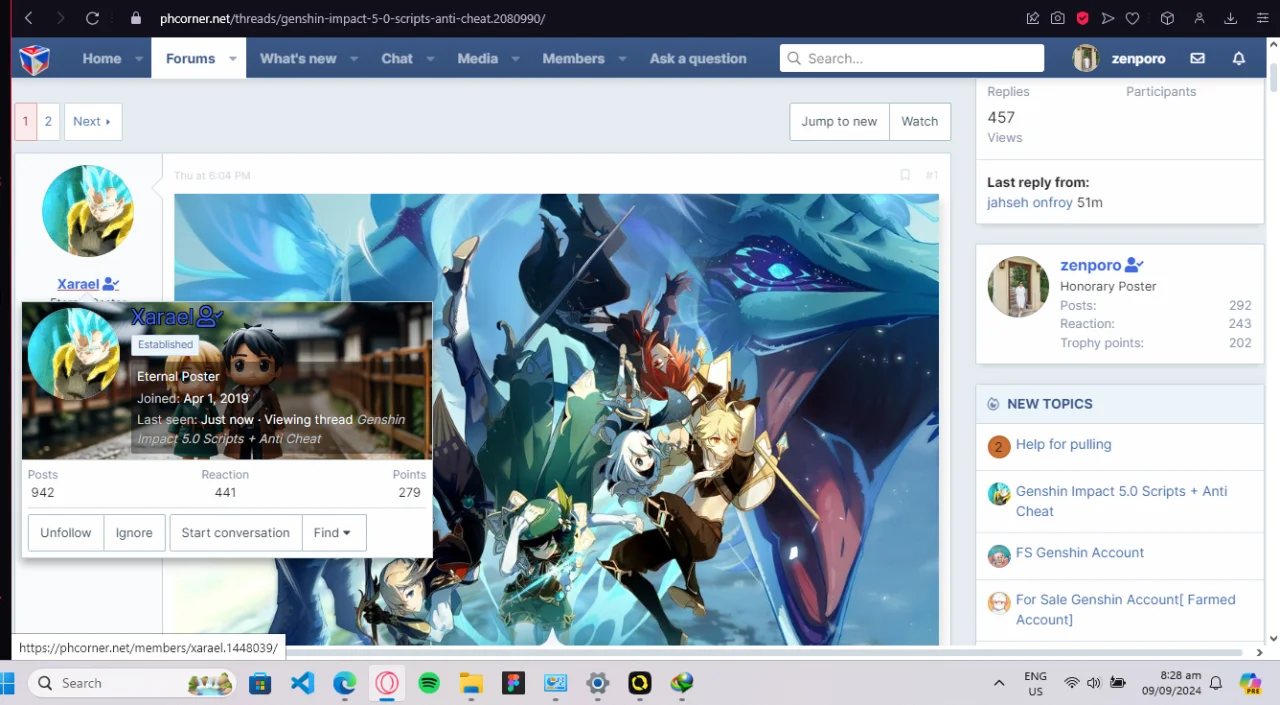The width and height of the screenshot is (1280, 705).
Task: Expand the Forums dropdown arrow
Action: coord(233,59)
